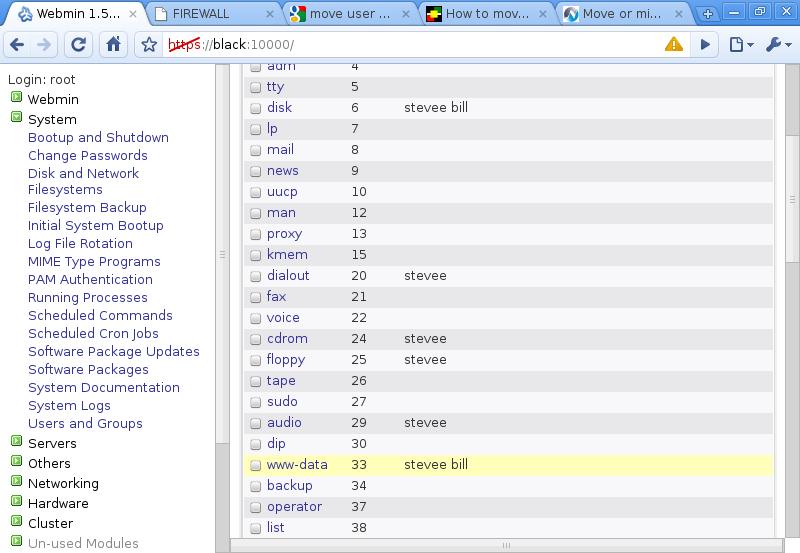The image size is (800, 553).
Task: Click the address bar URL field
Action: [400, 45]
